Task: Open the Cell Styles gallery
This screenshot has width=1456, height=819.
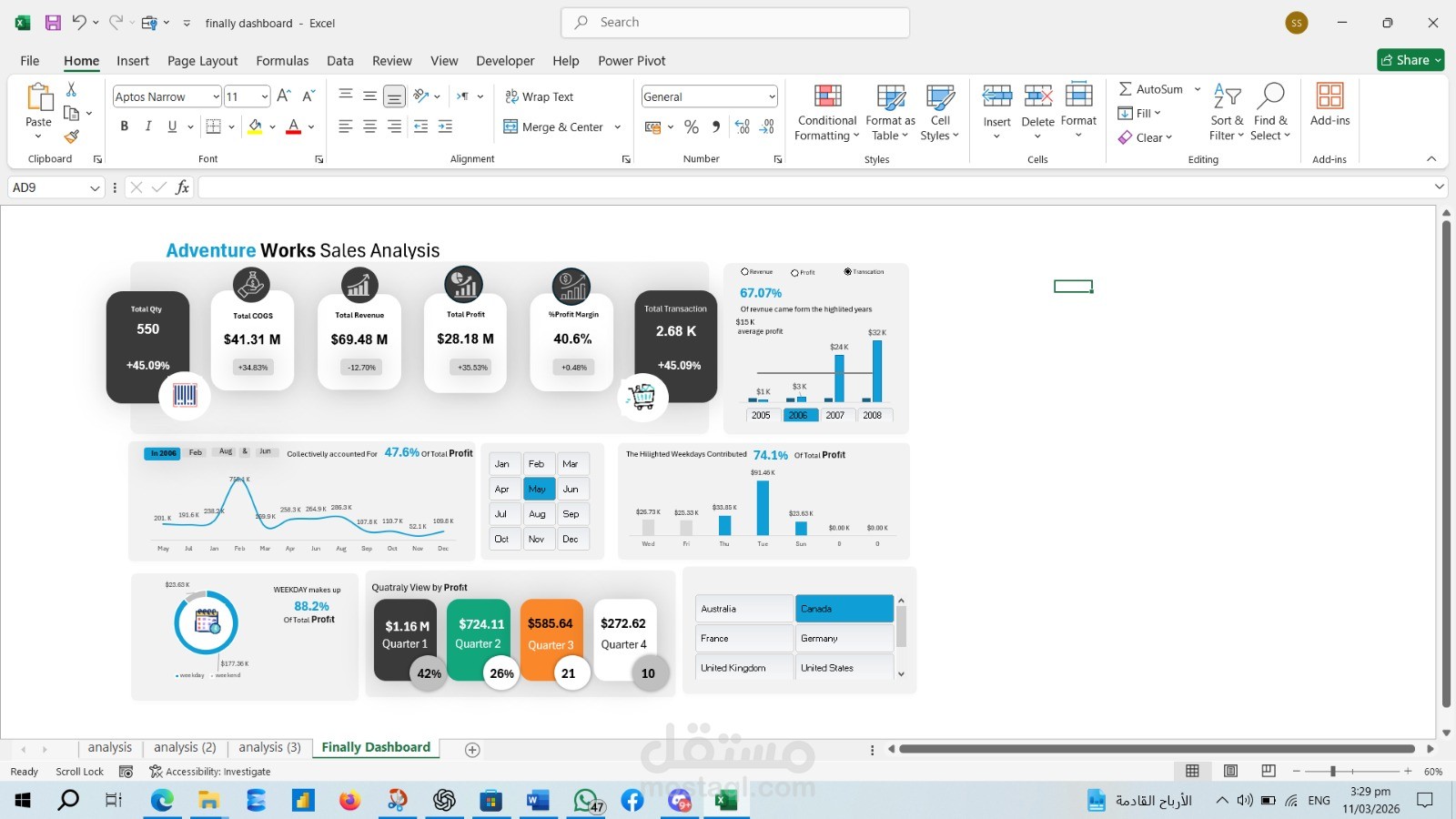Action: [939, 112]
